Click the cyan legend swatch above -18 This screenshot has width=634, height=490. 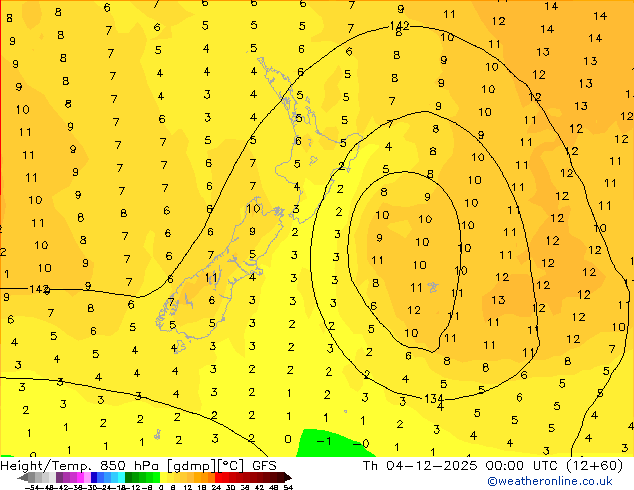click(122, 477)
